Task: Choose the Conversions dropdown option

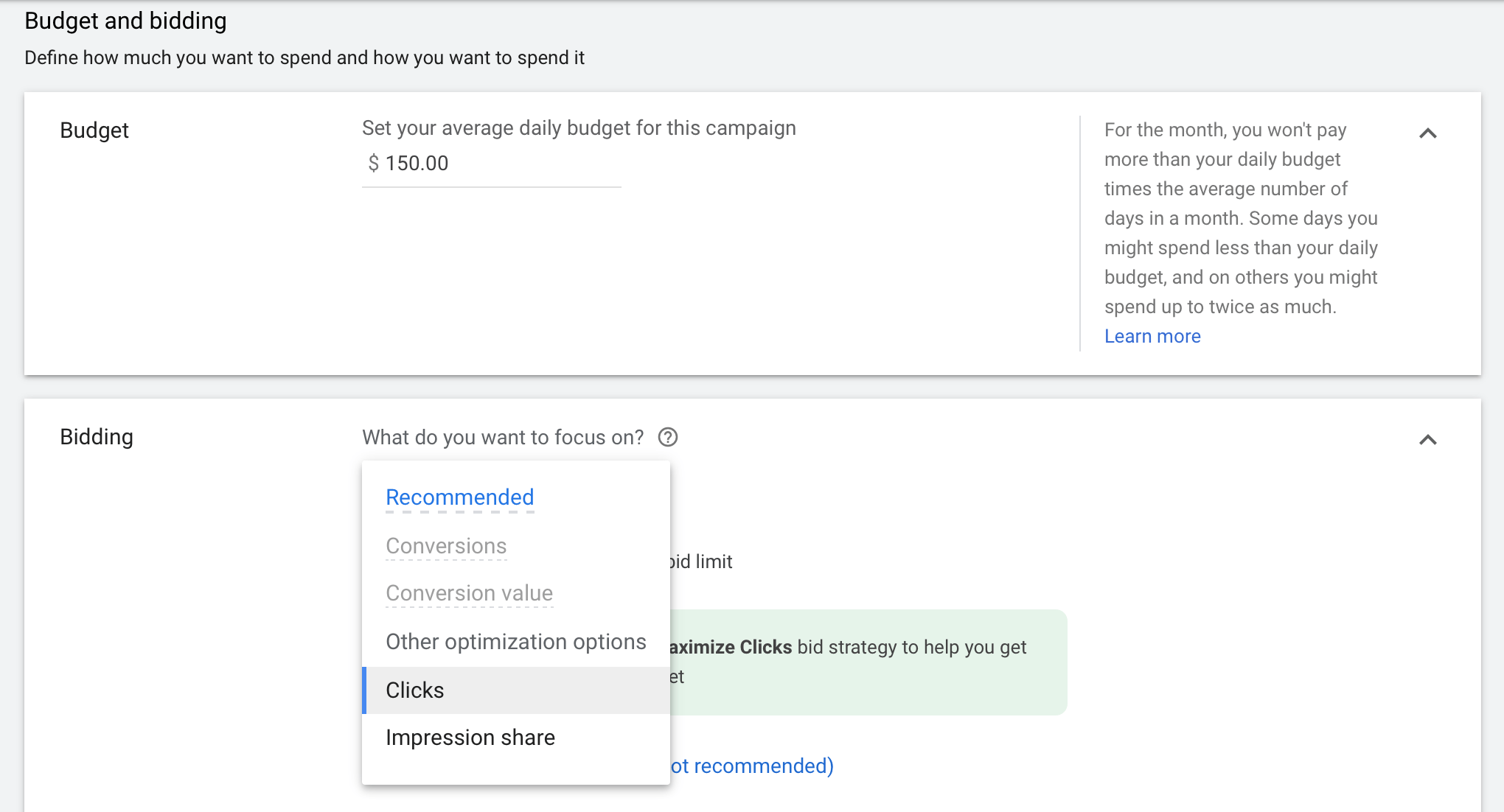Action: click(x=446, y=546)
